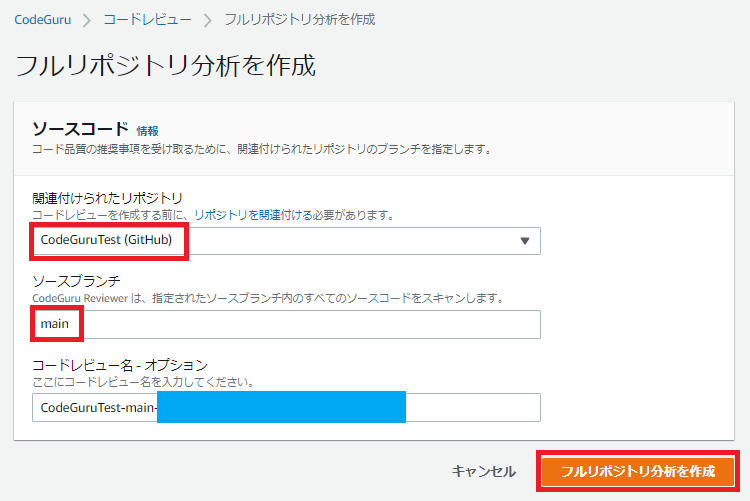The height and width of the screenshot is (501, 750).
Task: Click the ソースコード section heading
Action: click(80, 129)
